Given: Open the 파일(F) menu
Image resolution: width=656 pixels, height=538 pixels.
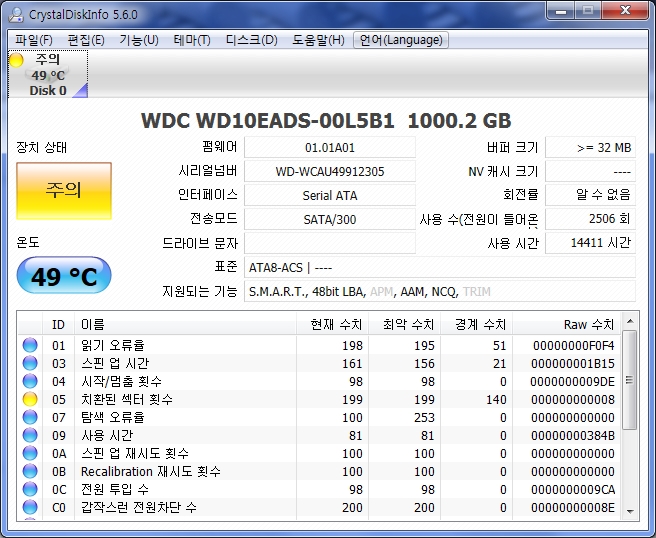Looking at the screenshot, I should coord(34,40).
